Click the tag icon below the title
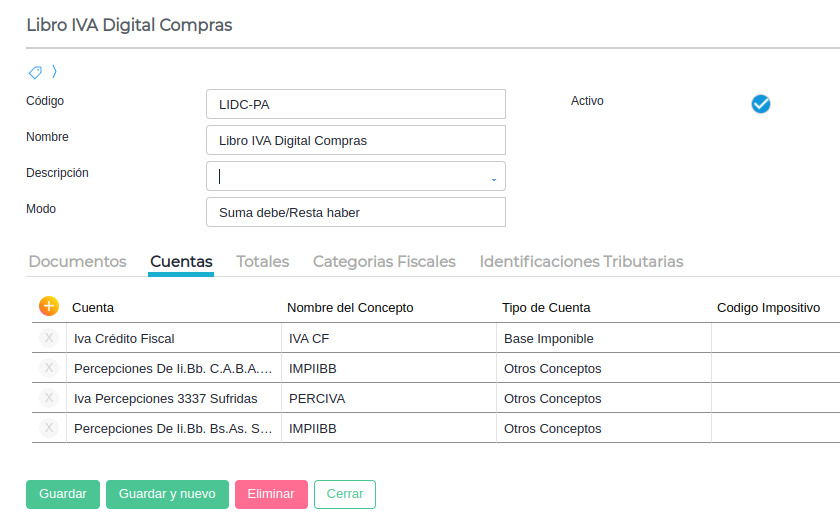The width and height of the screenshot is (840, 527). click(35, 72)
